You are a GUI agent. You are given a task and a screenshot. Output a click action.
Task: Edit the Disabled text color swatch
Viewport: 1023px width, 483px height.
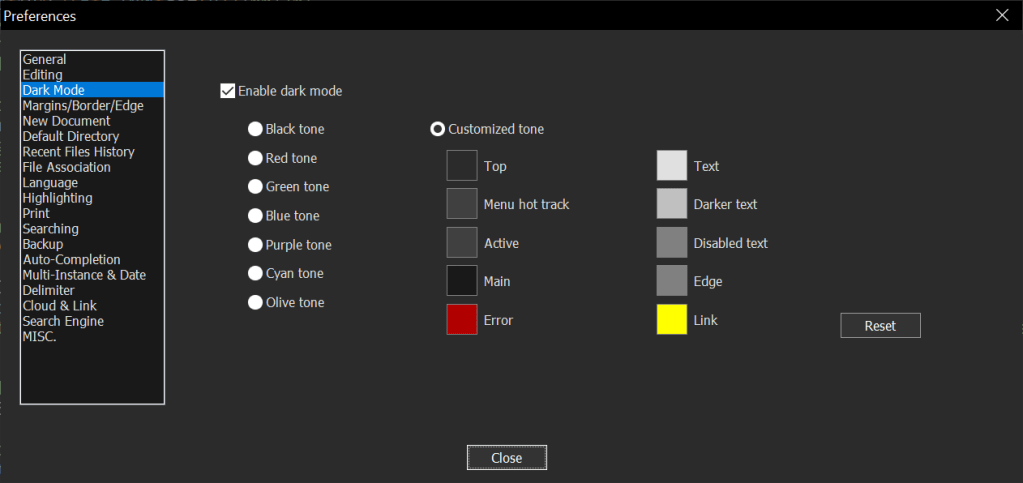tap(672, 243)
